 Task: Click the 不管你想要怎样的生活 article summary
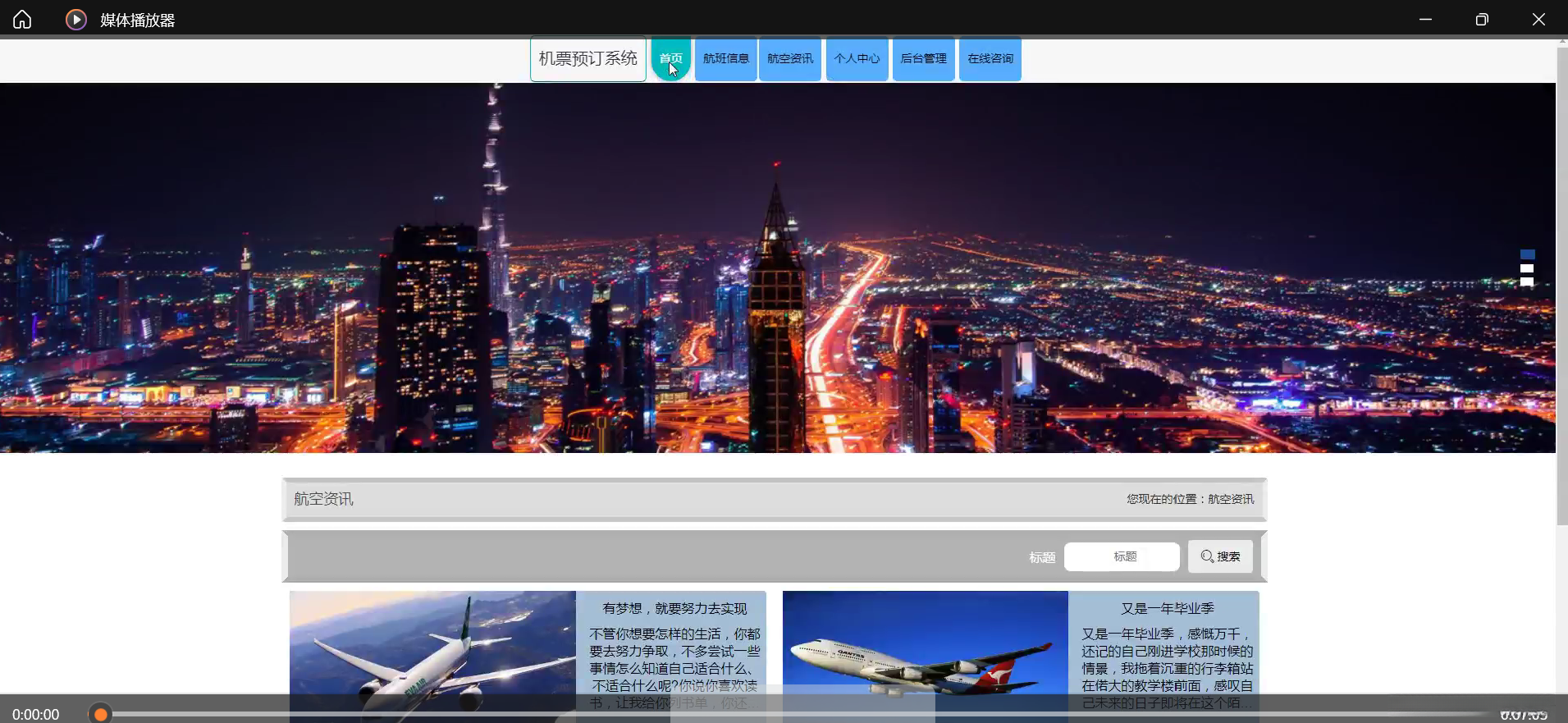674,668
